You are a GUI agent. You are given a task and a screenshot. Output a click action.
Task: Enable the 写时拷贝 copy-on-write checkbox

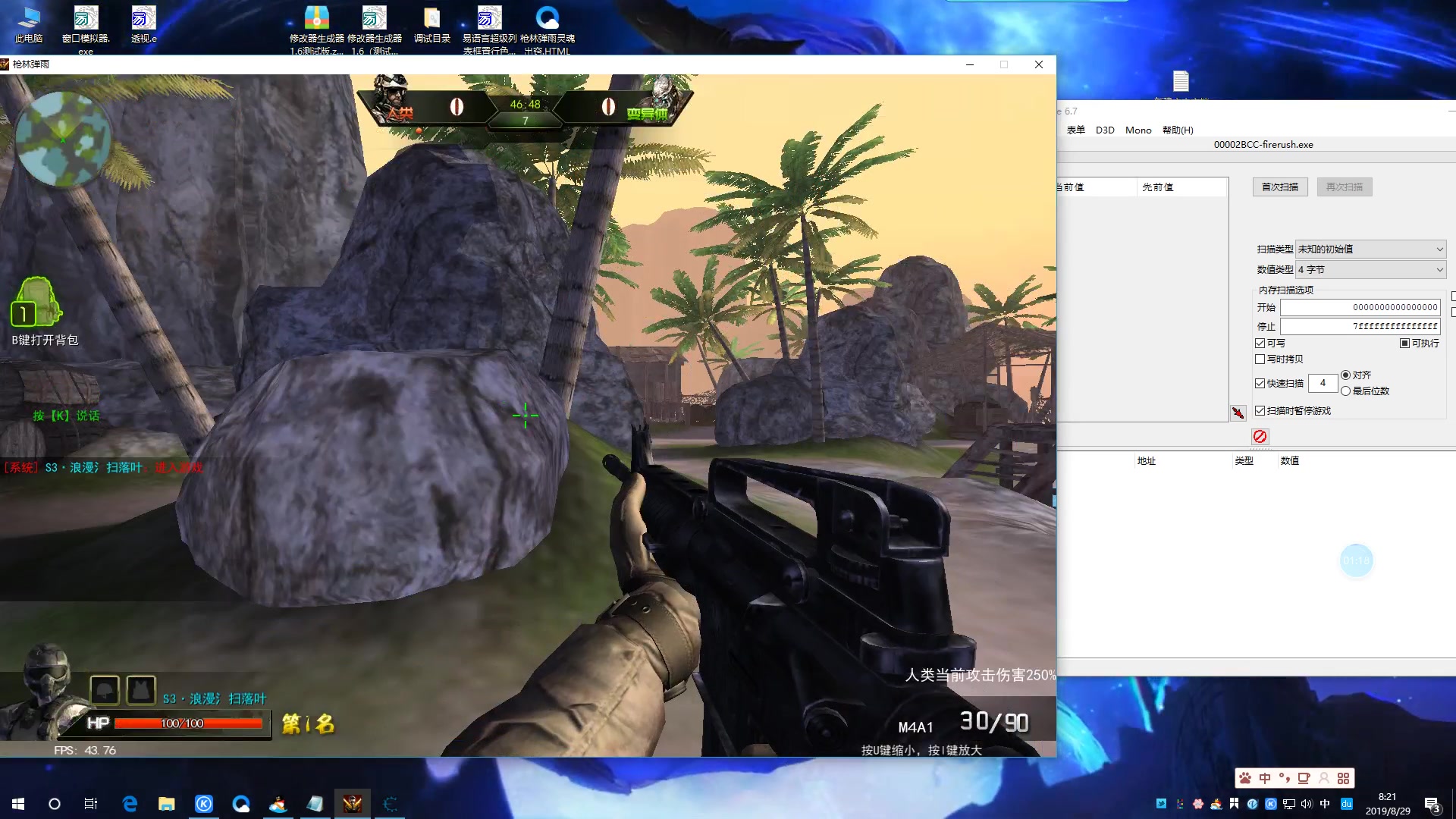click(1260, 359)
